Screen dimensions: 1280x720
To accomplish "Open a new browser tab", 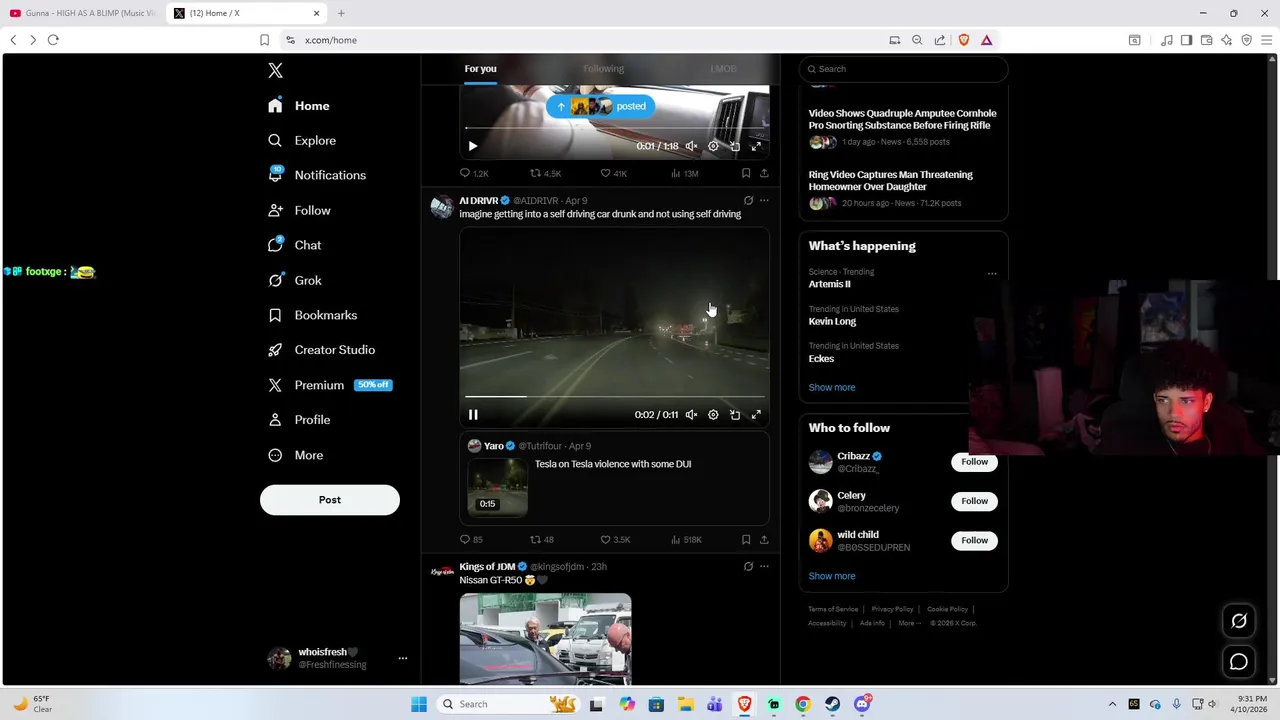I will (x=341, y=13).
